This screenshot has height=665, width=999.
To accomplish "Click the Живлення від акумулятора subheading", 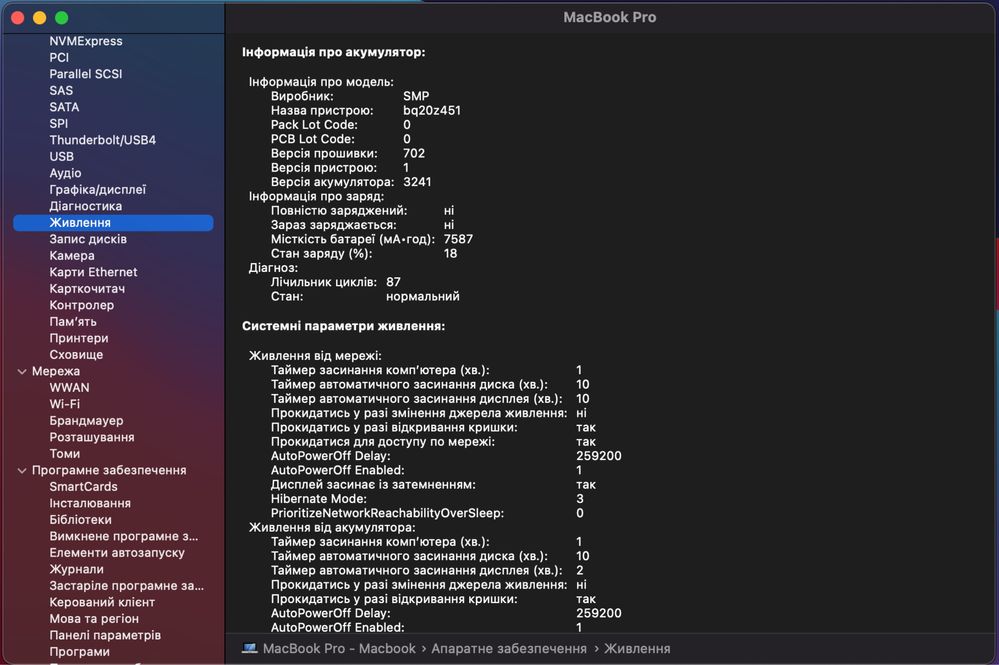I will [332, 528].
